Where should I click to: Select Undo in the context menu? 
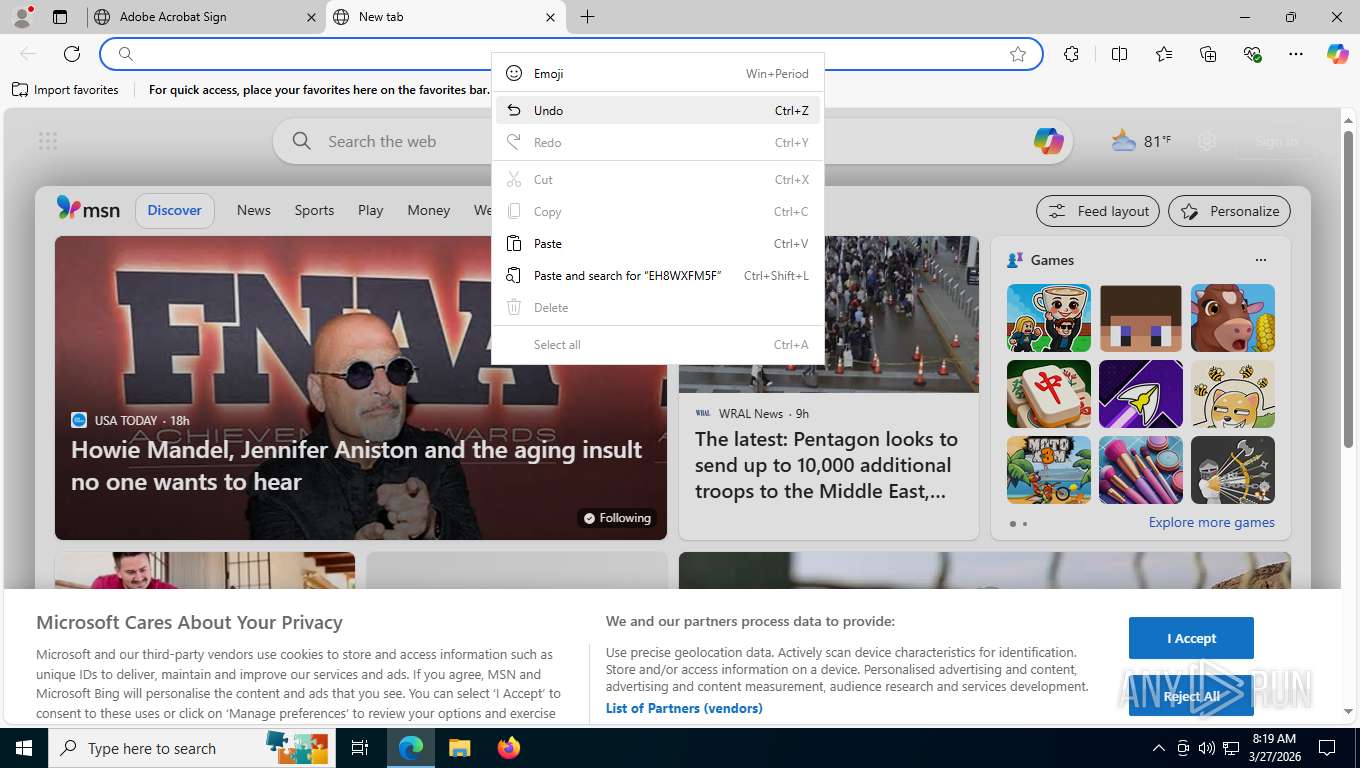pos(658,110)
